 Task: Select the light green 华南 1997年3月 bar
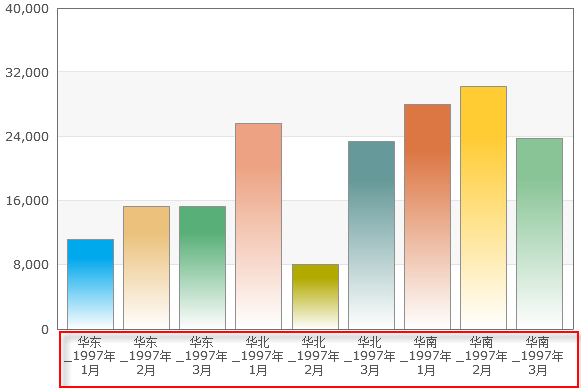(540, 234)
